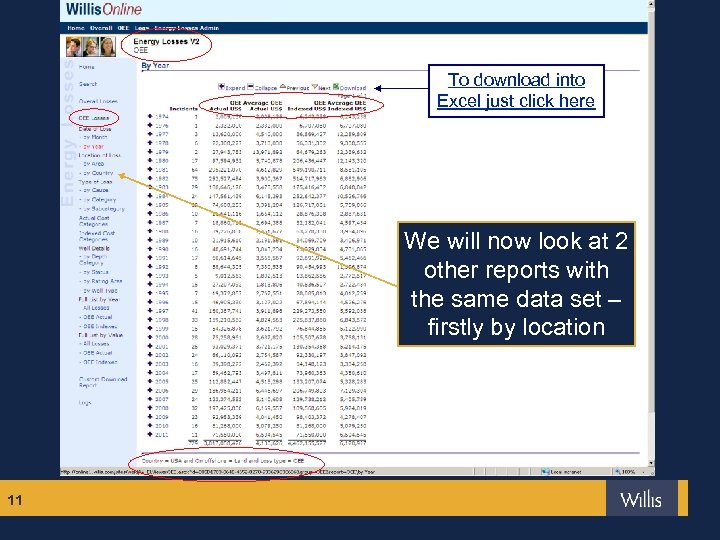Click the WillisOnline logo

click(x=104, y=9)
